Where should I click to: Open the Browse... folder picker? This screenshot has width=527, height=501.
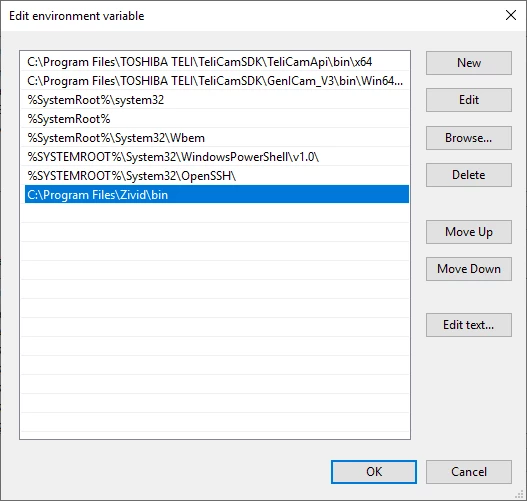point(469,138)
